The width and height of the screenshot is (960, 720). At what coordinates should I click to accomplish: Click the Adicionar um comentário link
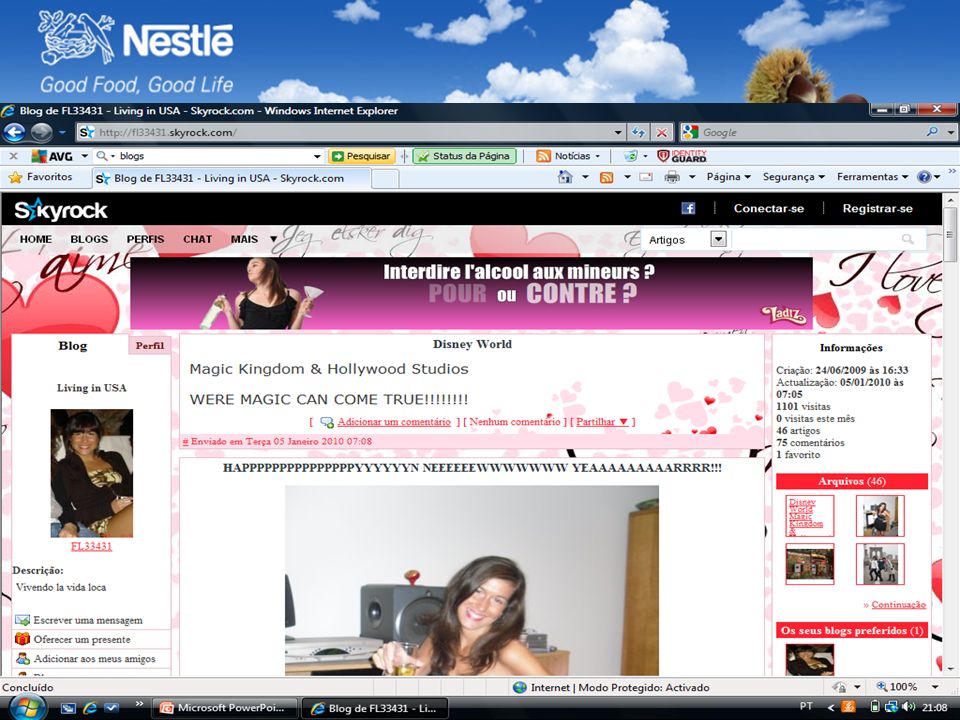[394, 422]
